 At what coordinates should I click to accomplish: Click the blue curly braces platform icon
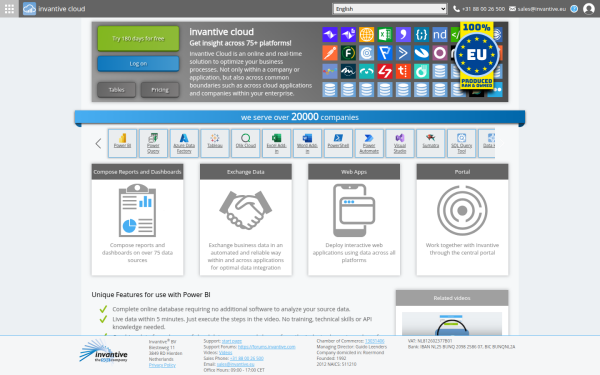(x=421, y=34)
